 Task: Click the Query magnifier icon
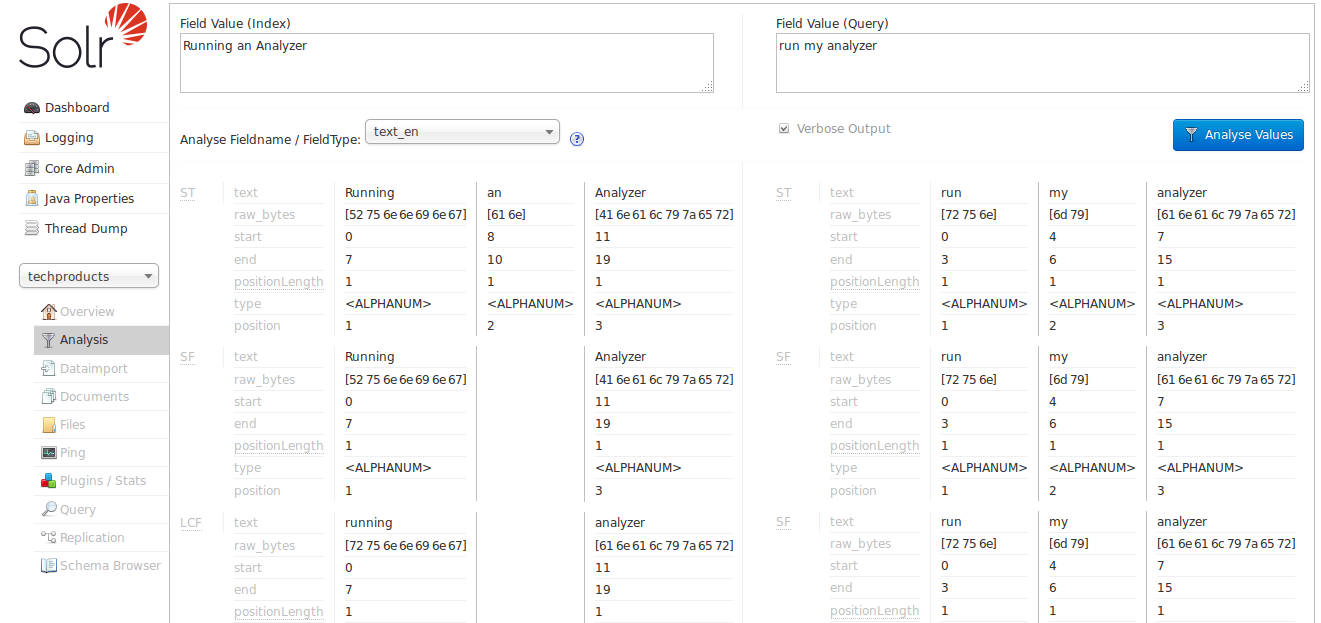click(48, 510)
